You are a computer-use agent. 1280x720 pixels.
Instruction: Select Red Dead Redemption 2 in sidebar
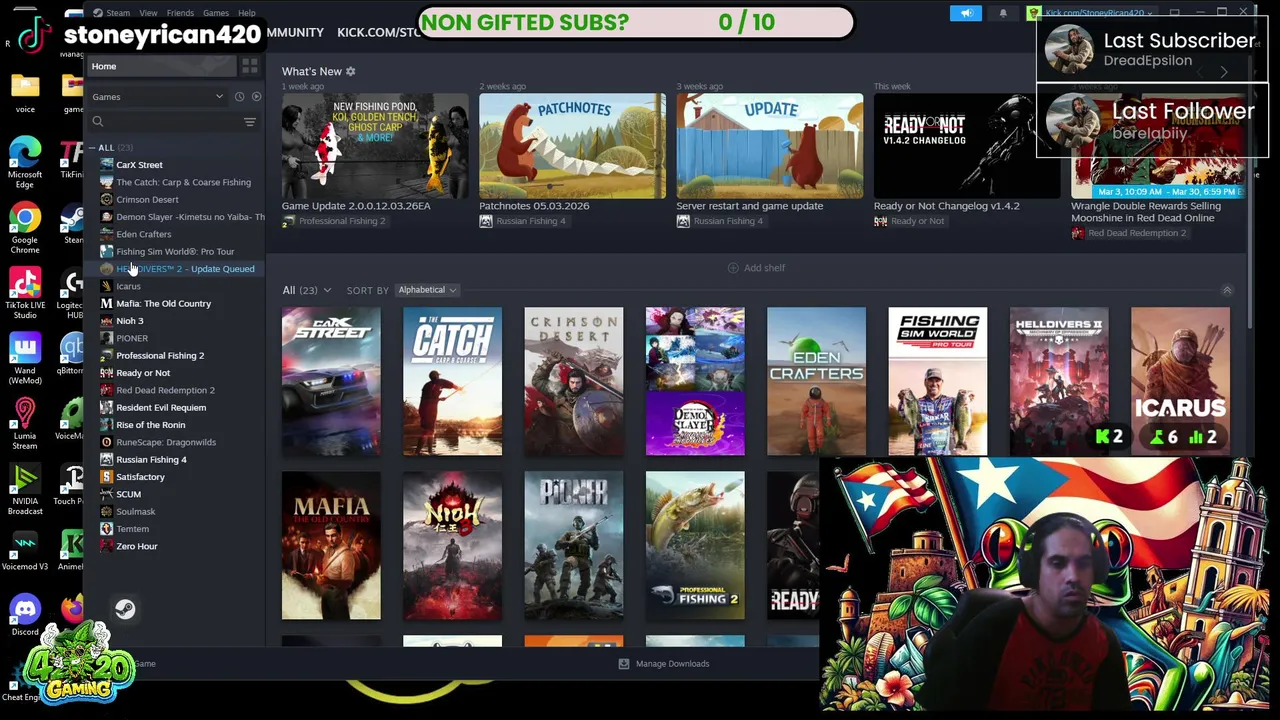pyautogui.click(x=165, y=390)
